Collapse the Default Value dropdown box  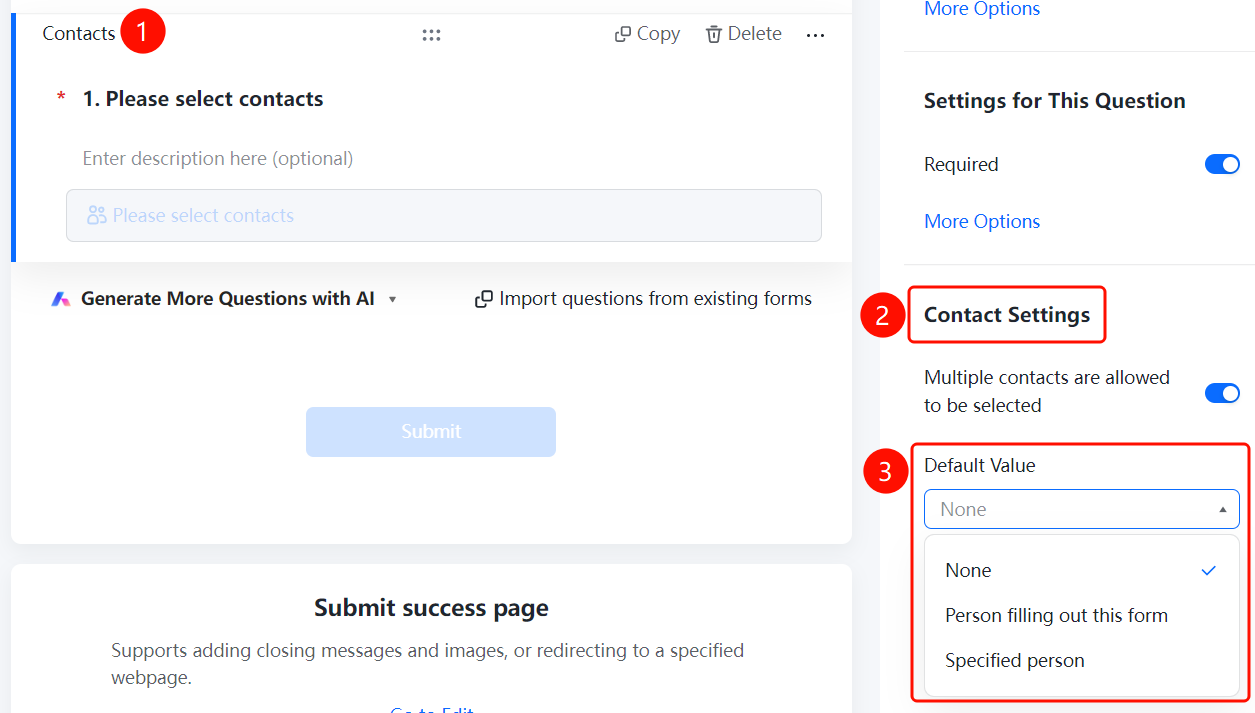(1082, 509)
